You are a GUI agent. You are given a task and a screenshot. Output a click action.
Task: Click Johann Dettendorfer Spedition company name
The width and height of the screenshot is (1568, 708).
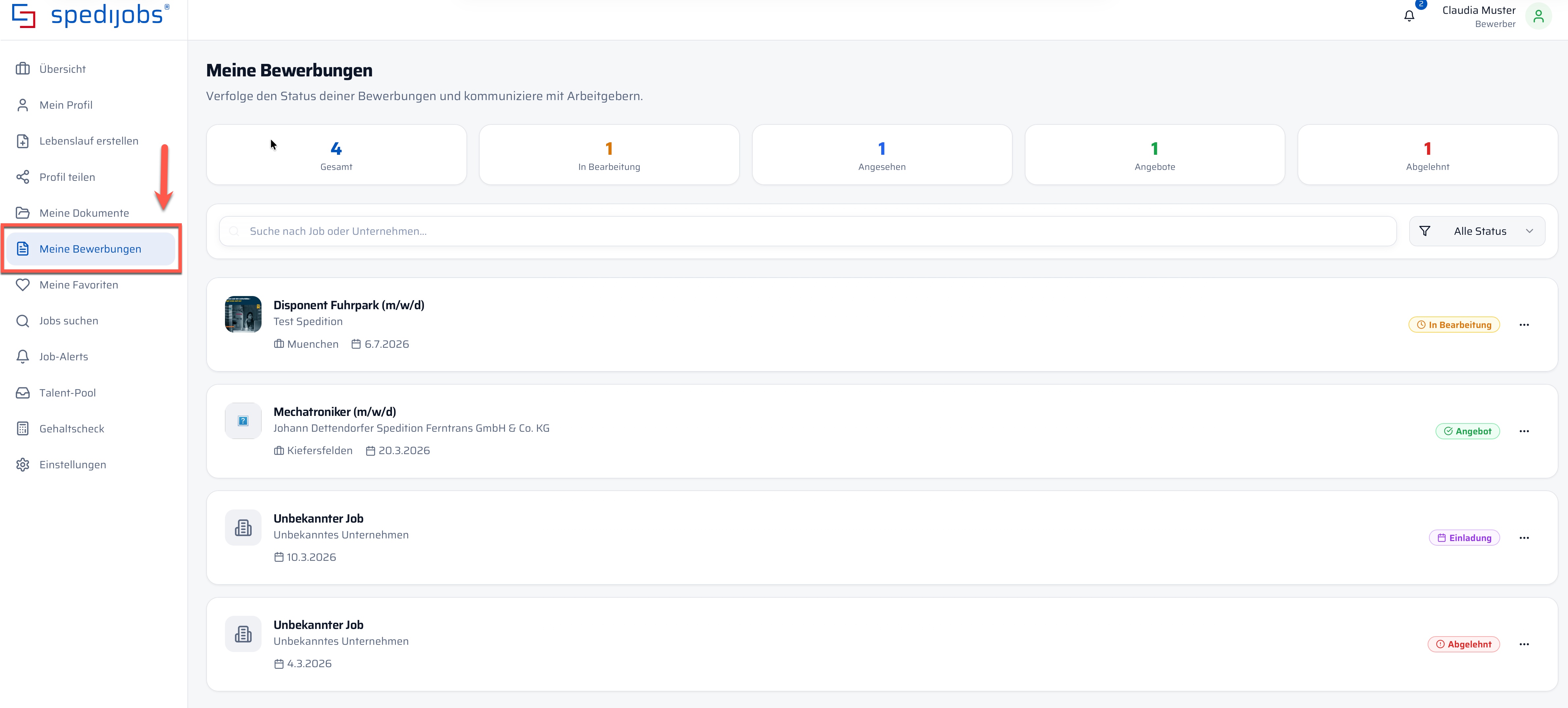coord(411,428)
